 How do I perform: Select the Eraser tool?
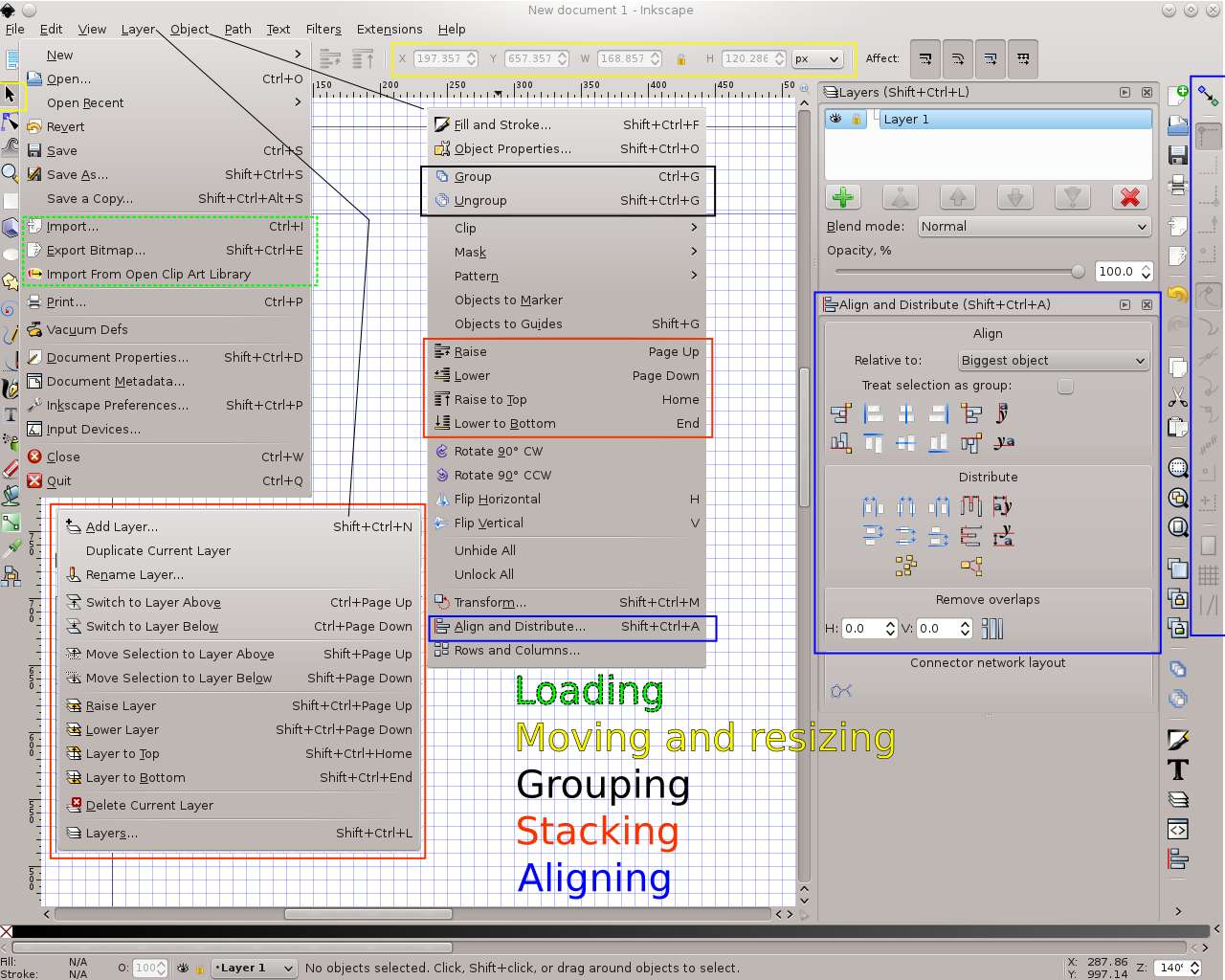(x=10, y=468)
